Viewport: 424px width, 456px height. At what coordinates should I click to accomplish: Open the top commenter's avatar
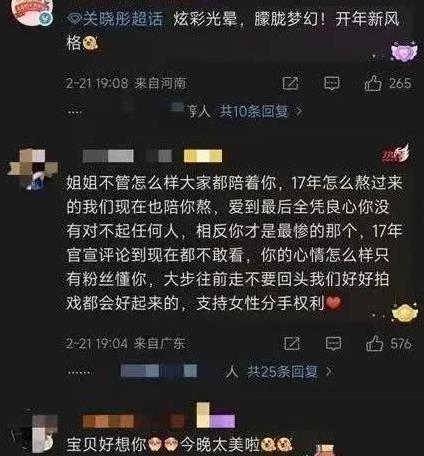pos(32,12)
